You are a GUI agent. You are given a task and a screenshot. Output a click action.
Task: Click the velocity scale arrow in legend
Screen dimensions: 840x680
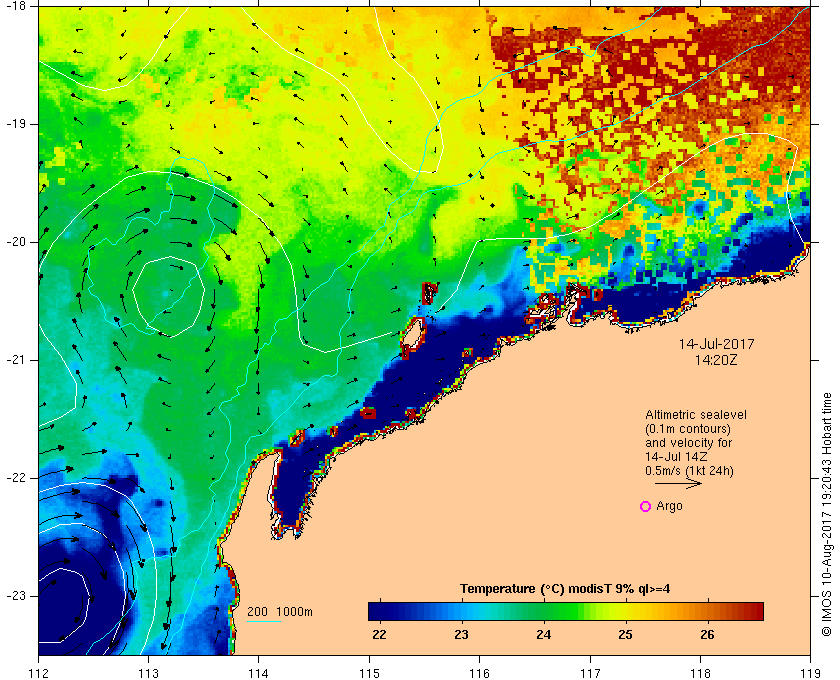coord(678,483)
